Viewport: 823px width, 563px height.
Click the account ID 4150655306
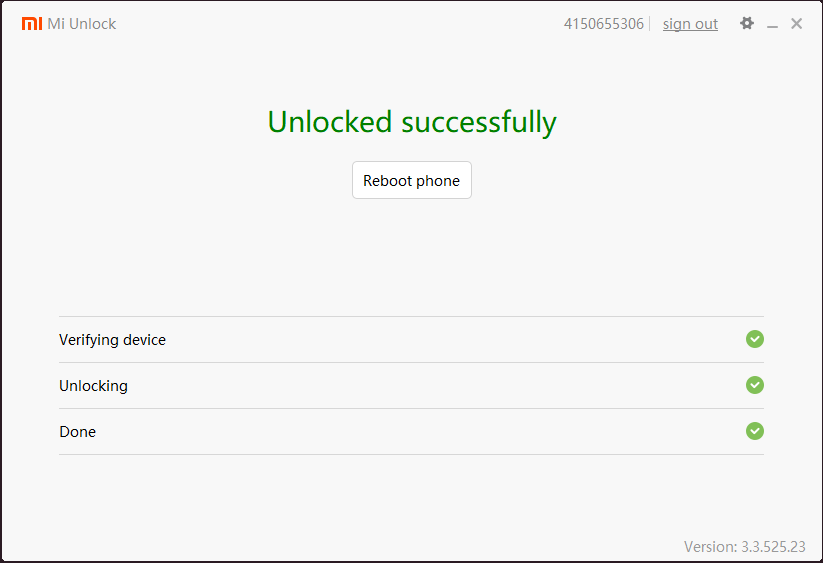[x=603, y=24]
